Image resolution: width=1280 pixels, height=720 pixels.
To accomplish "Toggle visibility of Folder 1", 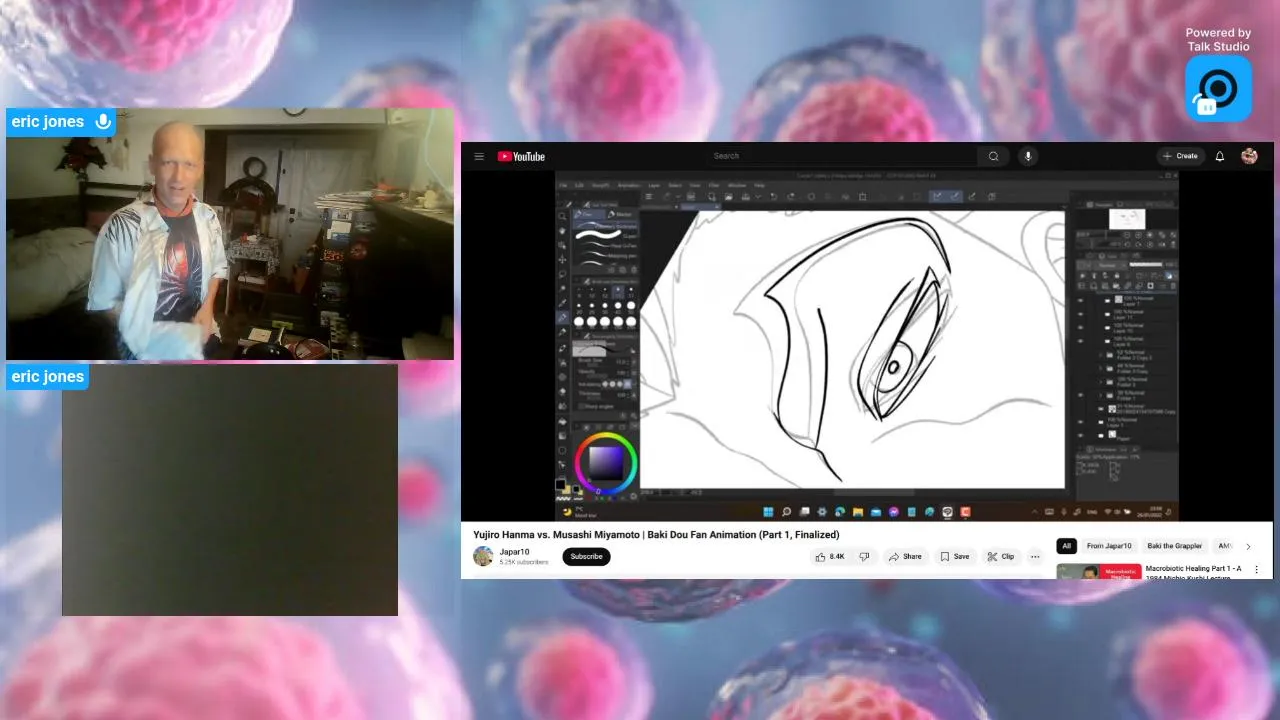I will pos(1080,395).
